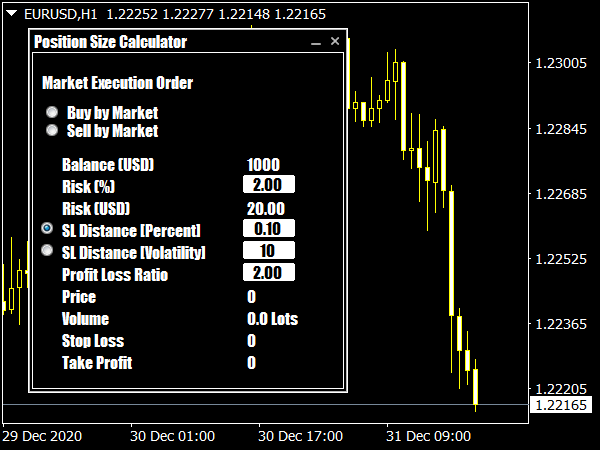
Task: Select the Buy by Market radio button
Action: (x=52, y=112)
